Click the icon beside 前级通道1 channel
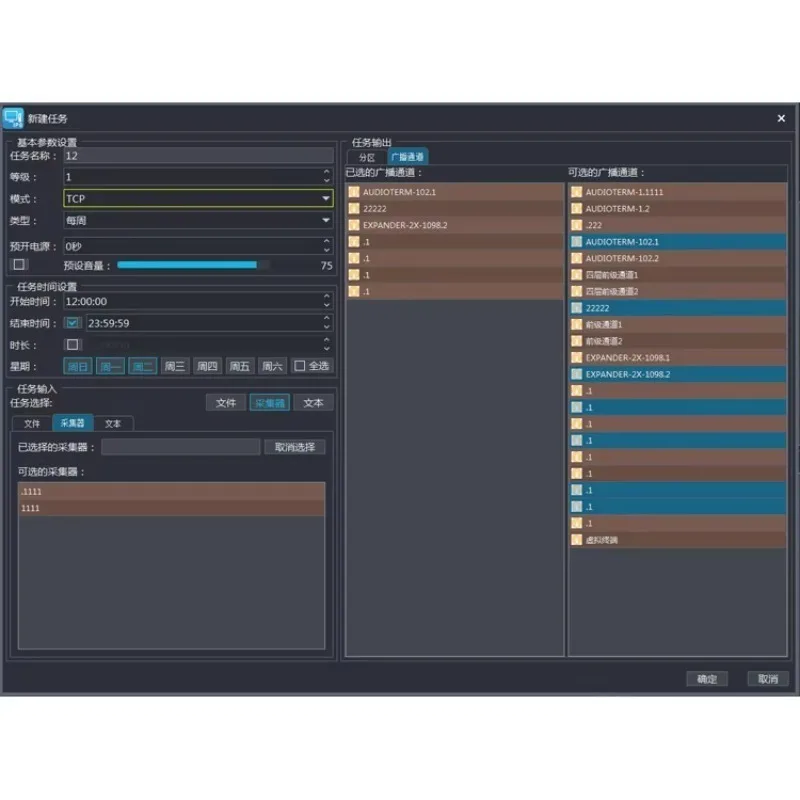Screen dimensions: 800x800 pos(577,324)
